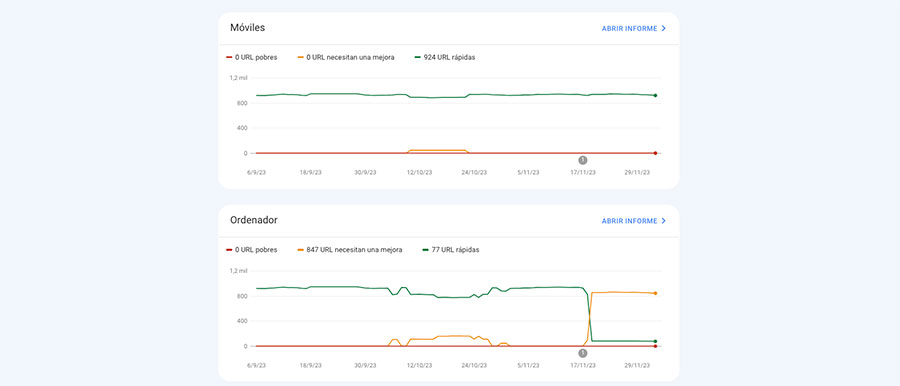Viewport: 900px width, 386px height.
Task: Click the 29/11/23 date label in Móviles chart
Action: coord(638,172)
